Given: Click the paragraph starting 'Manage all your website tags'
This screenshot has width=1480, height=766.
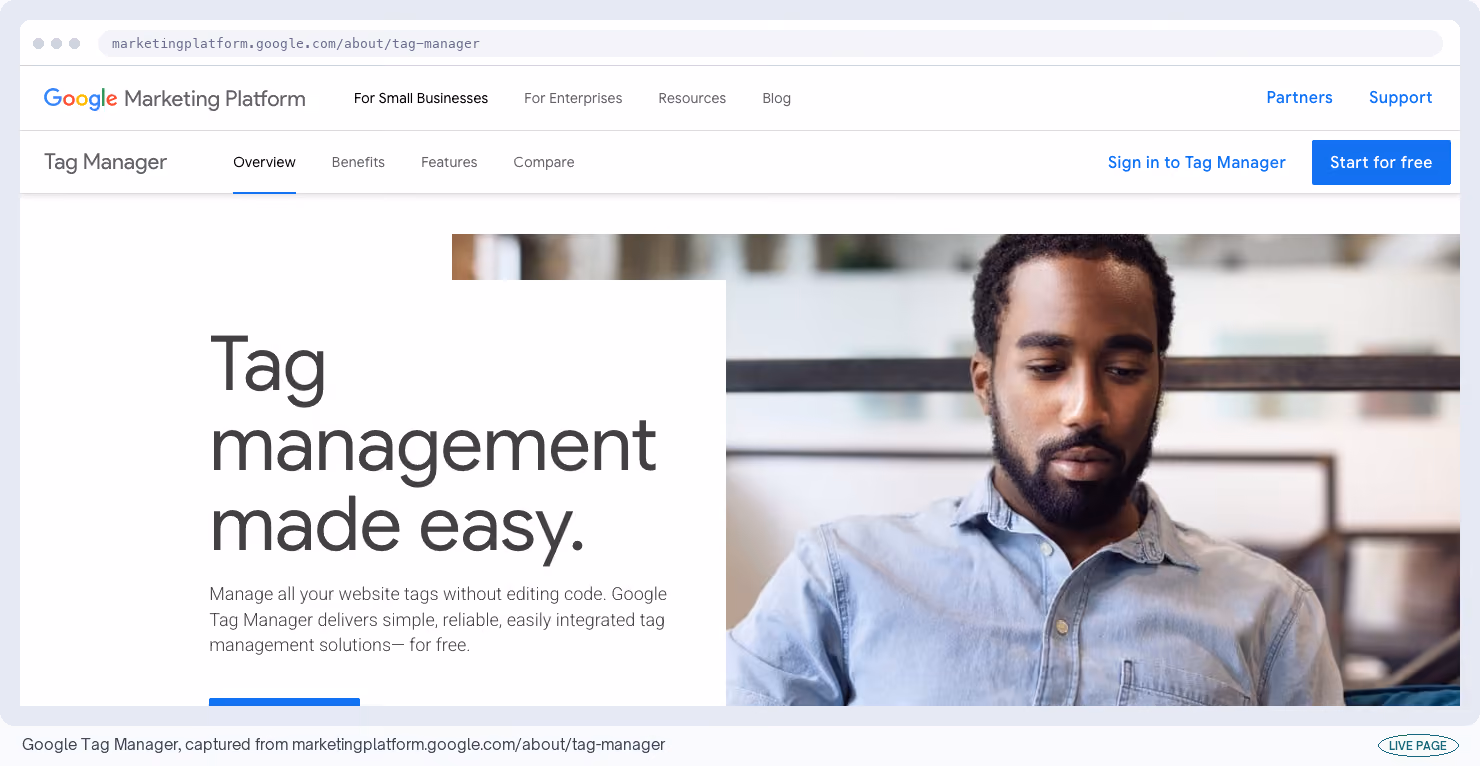Looking at the screenshot, I should [x=438, y=619].
